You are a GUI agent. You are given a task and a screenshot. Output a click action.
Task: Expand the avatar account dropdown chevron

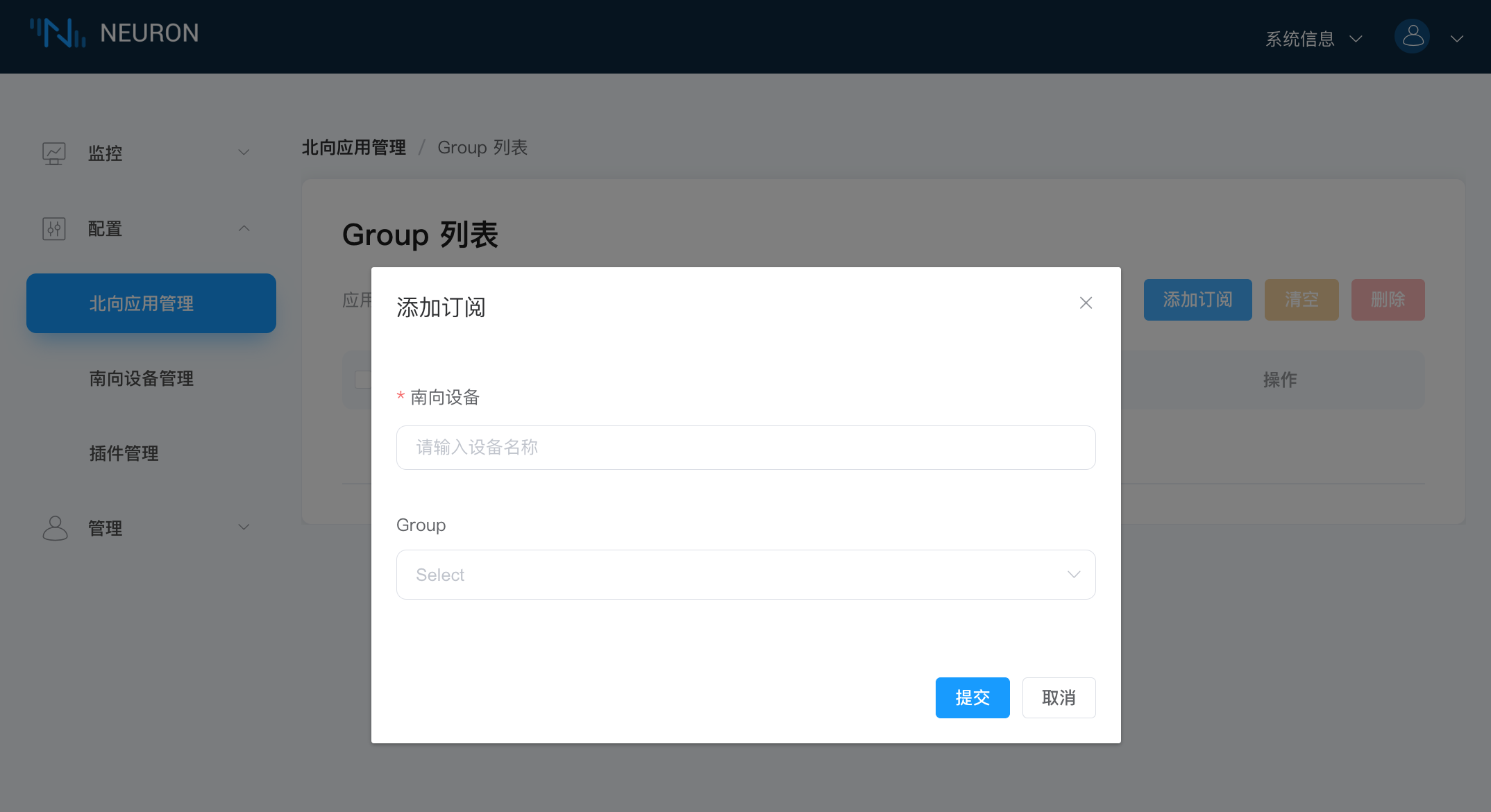(1456, 39)
